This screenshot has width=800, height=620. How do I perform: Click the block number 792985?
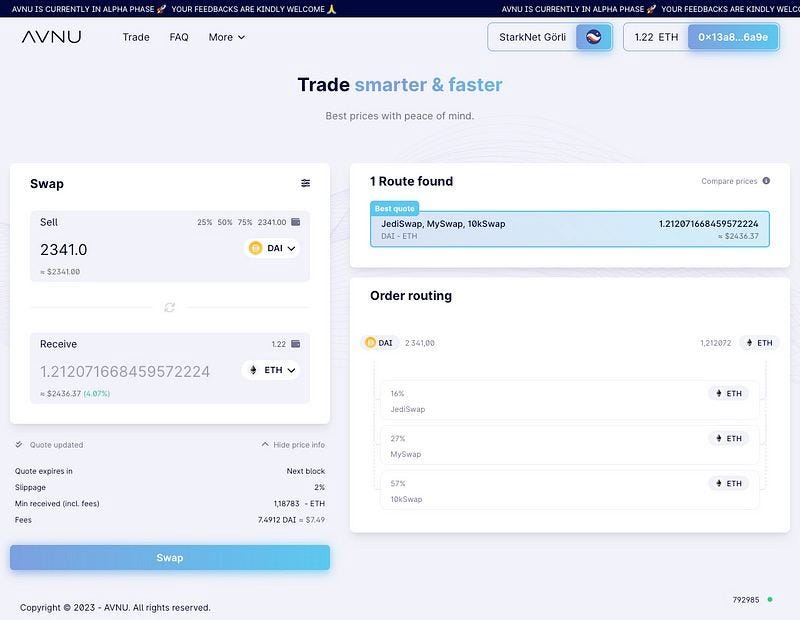point(745,600)
